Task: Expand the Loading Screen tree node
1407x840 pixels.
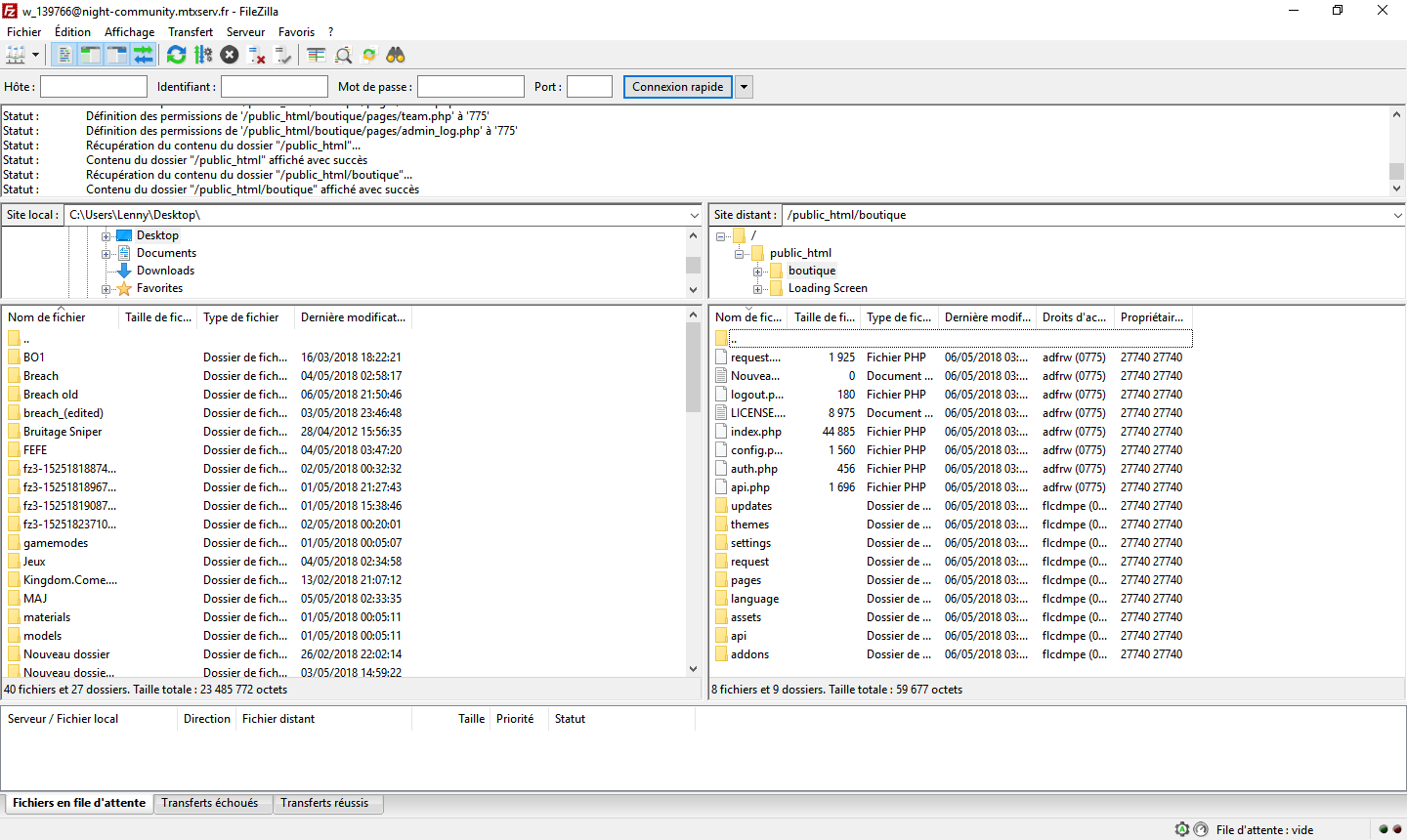Action: tap(758, 289)
